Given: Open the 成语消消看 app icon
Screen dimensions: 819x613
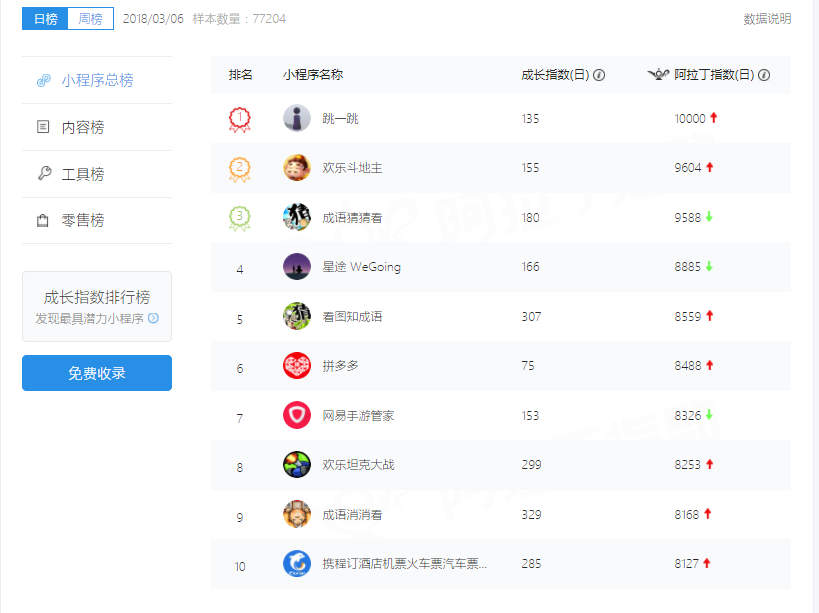Looking at the screenshot, I should pyautogui.click(x=297, y=514).
